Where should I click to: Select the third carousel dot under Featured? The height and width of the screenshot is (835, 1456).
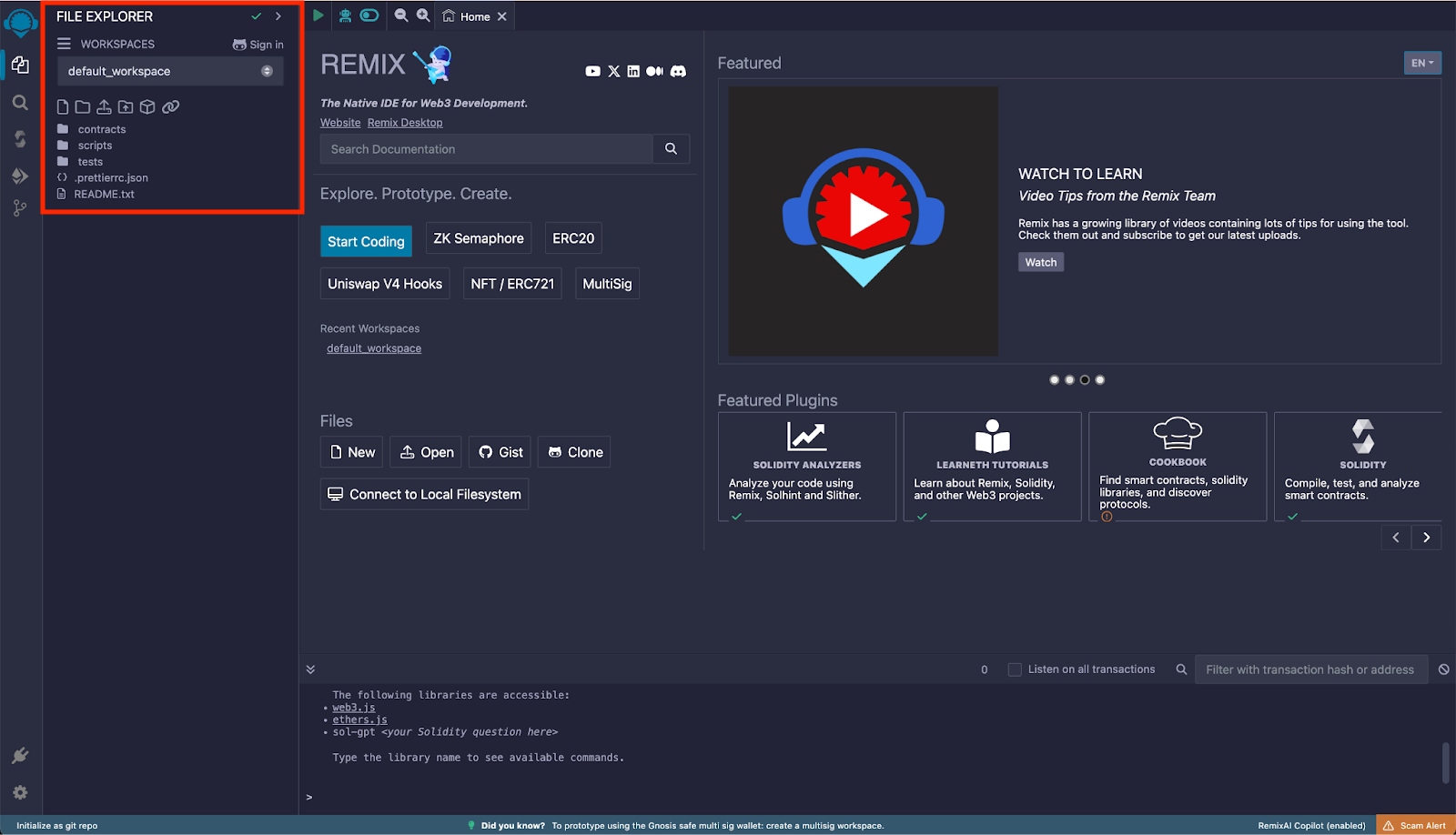point(1084,379)
